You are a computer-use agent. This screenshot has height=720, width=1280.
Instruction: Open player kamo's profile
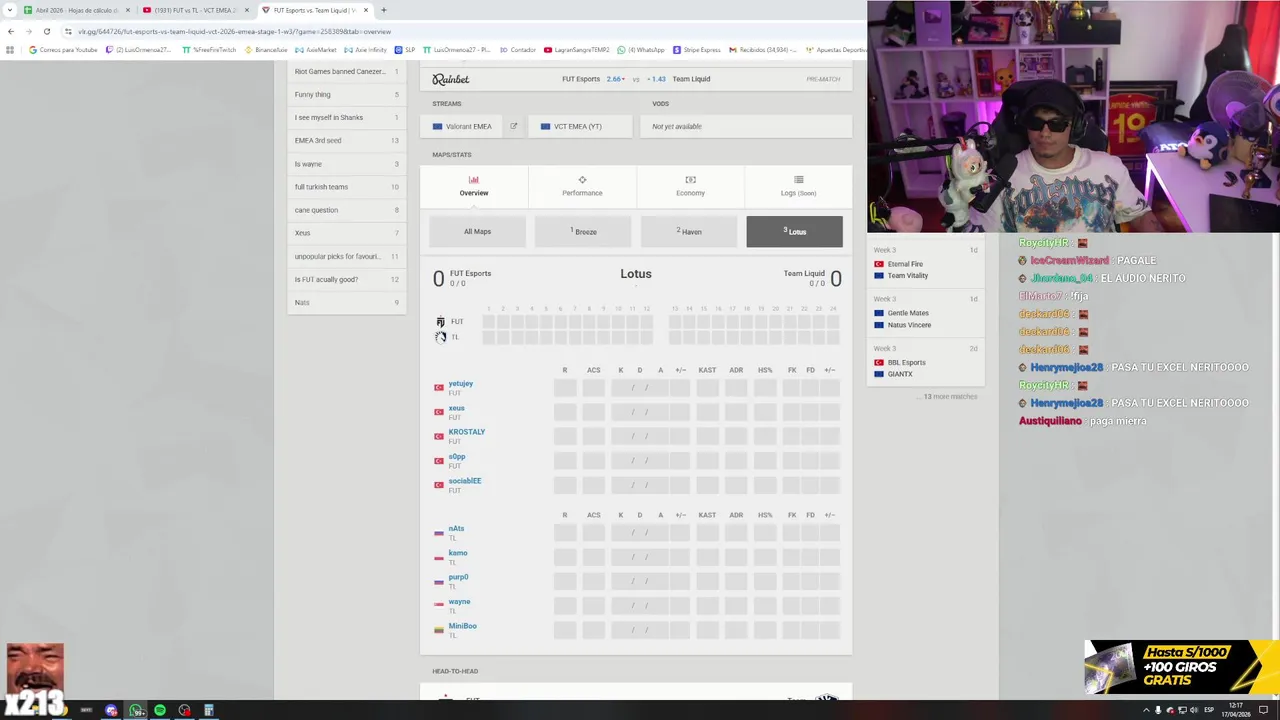coord(458,553)
